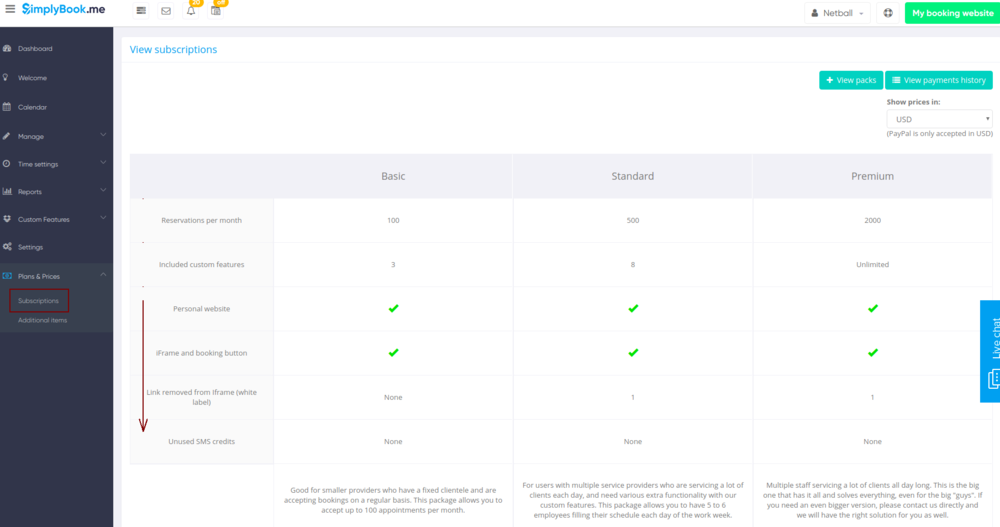1000x527 pixels.
Task: Open Calendar from the sidebar
Action: pos(32,107)
